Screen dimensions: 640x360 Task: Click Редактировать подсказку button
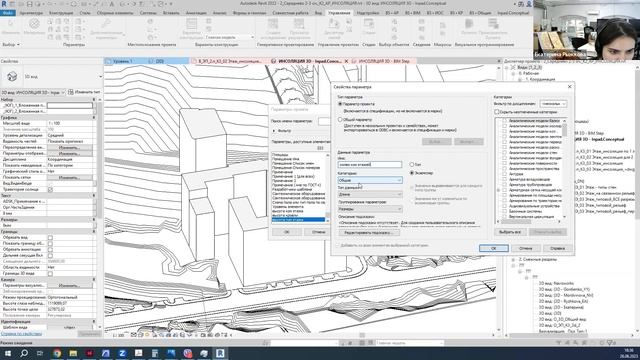tap(369, 233)
